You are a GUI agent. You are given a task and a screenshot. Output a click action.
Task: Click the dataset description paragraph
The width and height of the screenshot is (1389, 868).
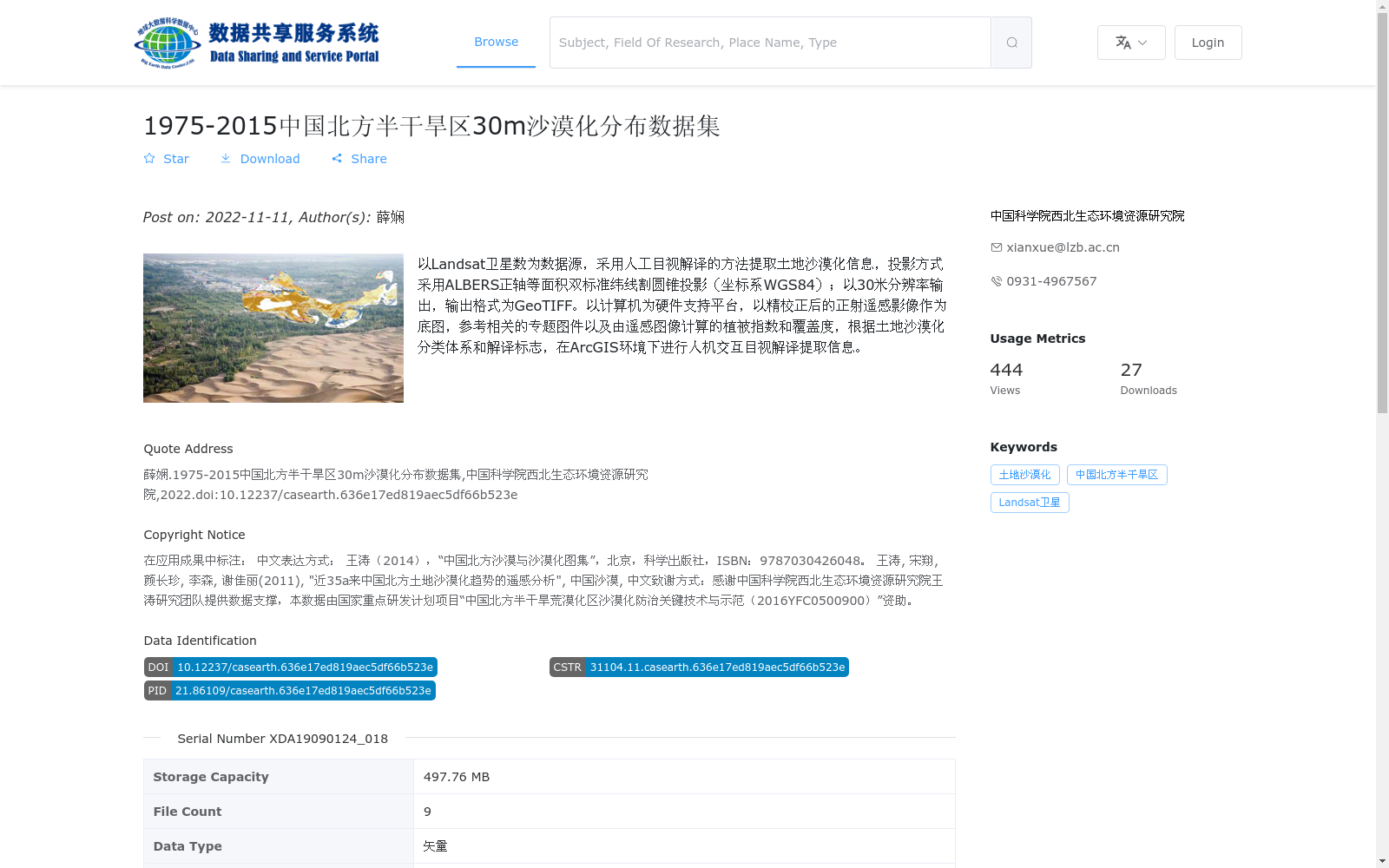682,306
